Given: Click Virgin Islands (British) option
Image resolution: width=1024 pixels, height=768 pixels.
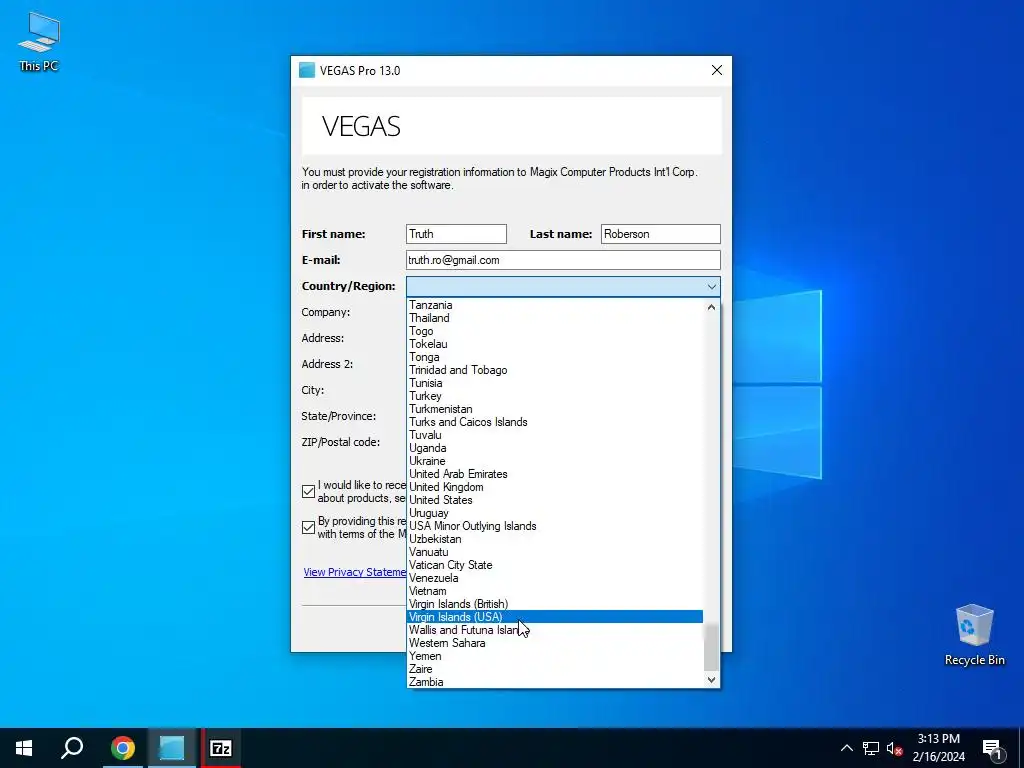Looking at the screenshot, I should 555,605.
